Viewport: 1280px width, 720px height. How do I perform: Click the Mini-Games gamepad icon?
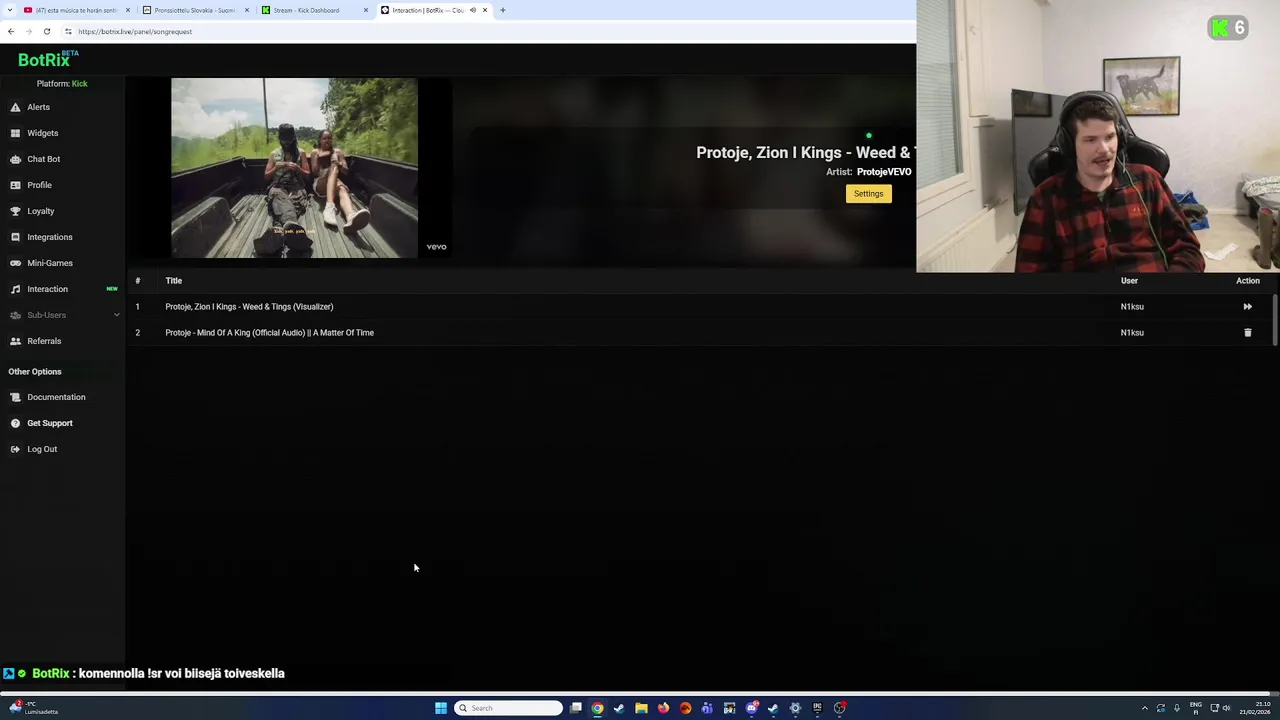coord(15,263)
